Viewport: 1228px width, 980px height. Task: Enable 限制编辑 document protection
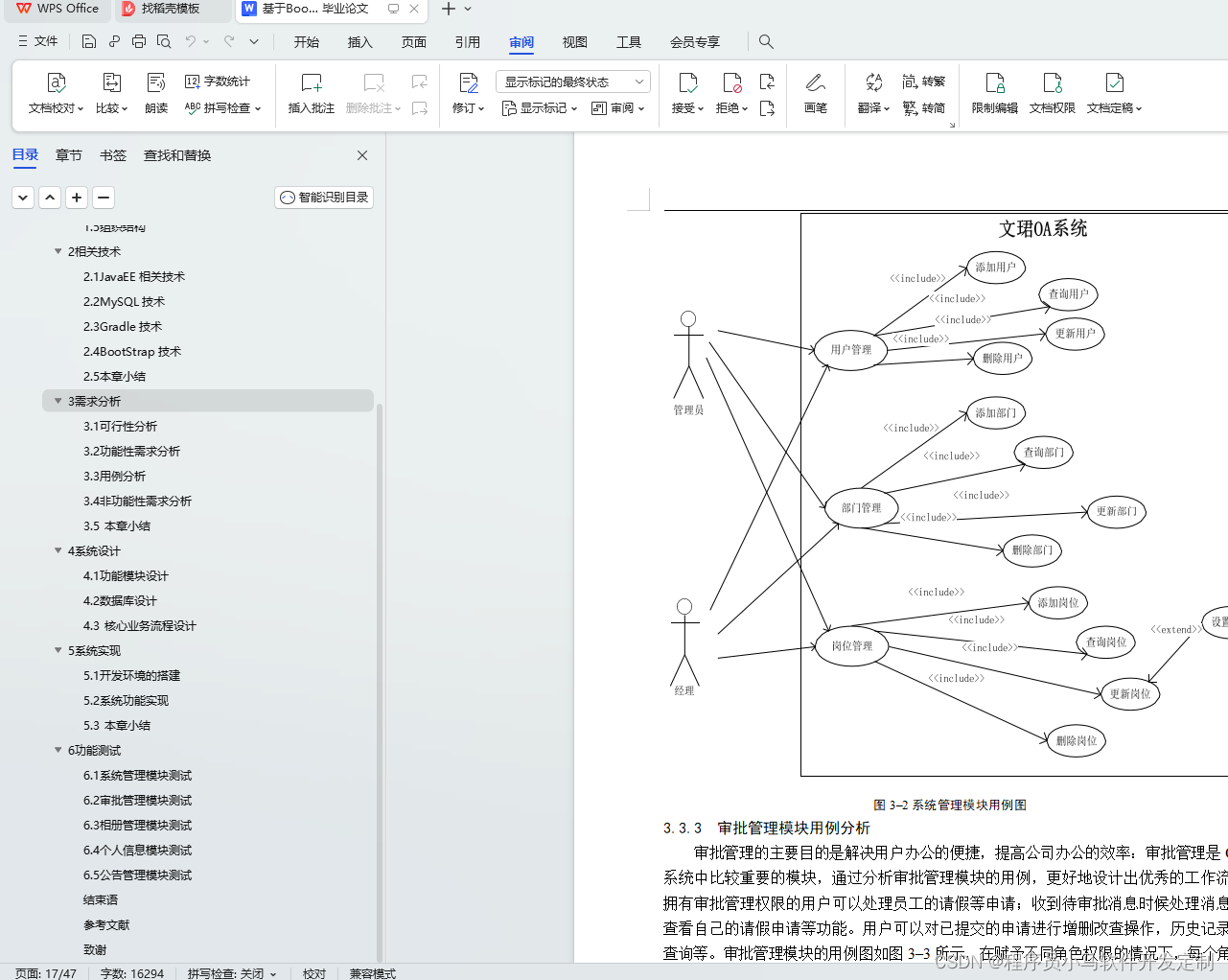tap(994, 95)
